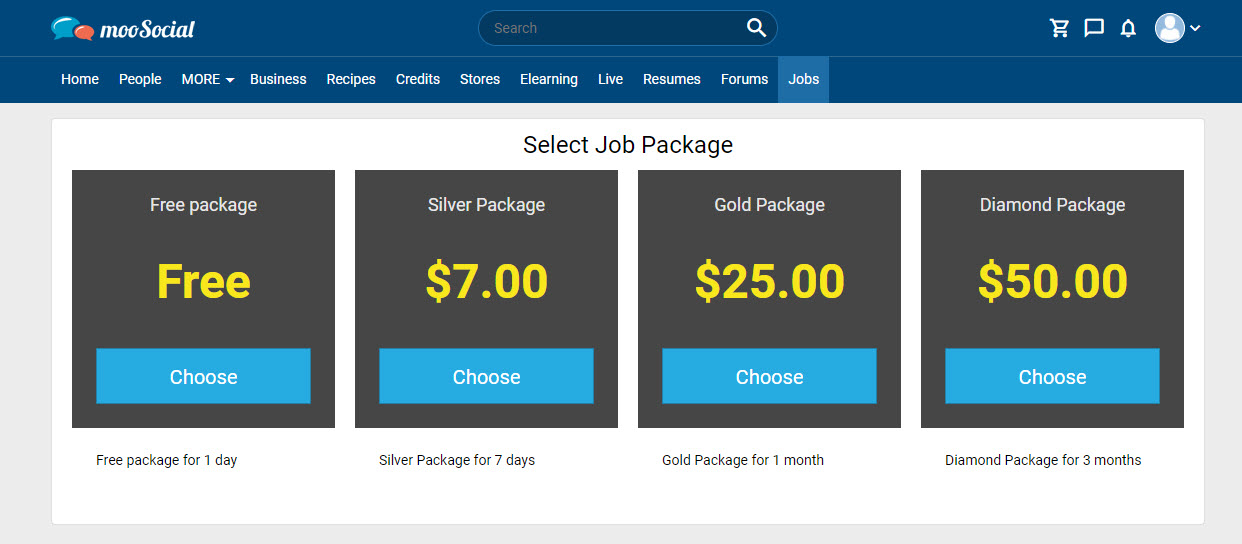The width and height of the screenshot is (1242, 544).
Task: Go to the Home menu item
Action: 80,79
